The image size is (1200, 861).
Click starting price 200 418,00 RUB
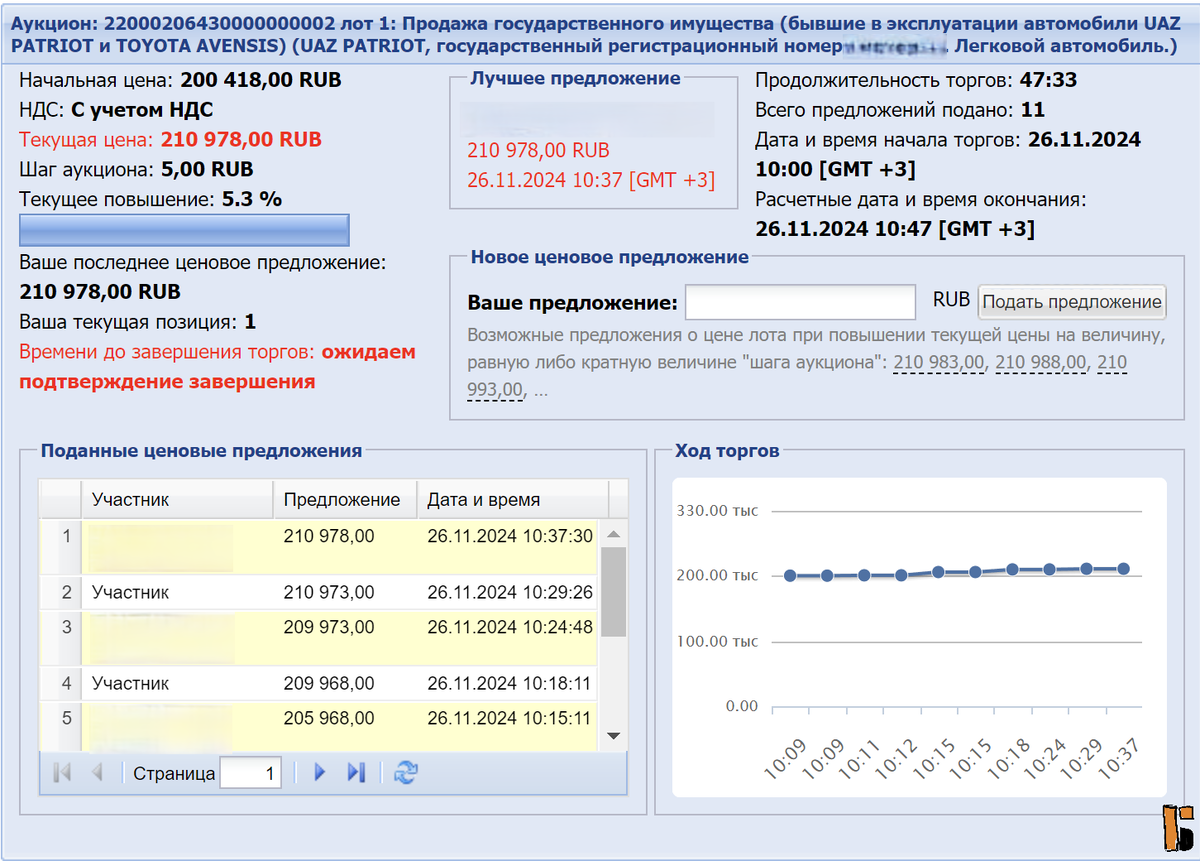click(263, 80)
